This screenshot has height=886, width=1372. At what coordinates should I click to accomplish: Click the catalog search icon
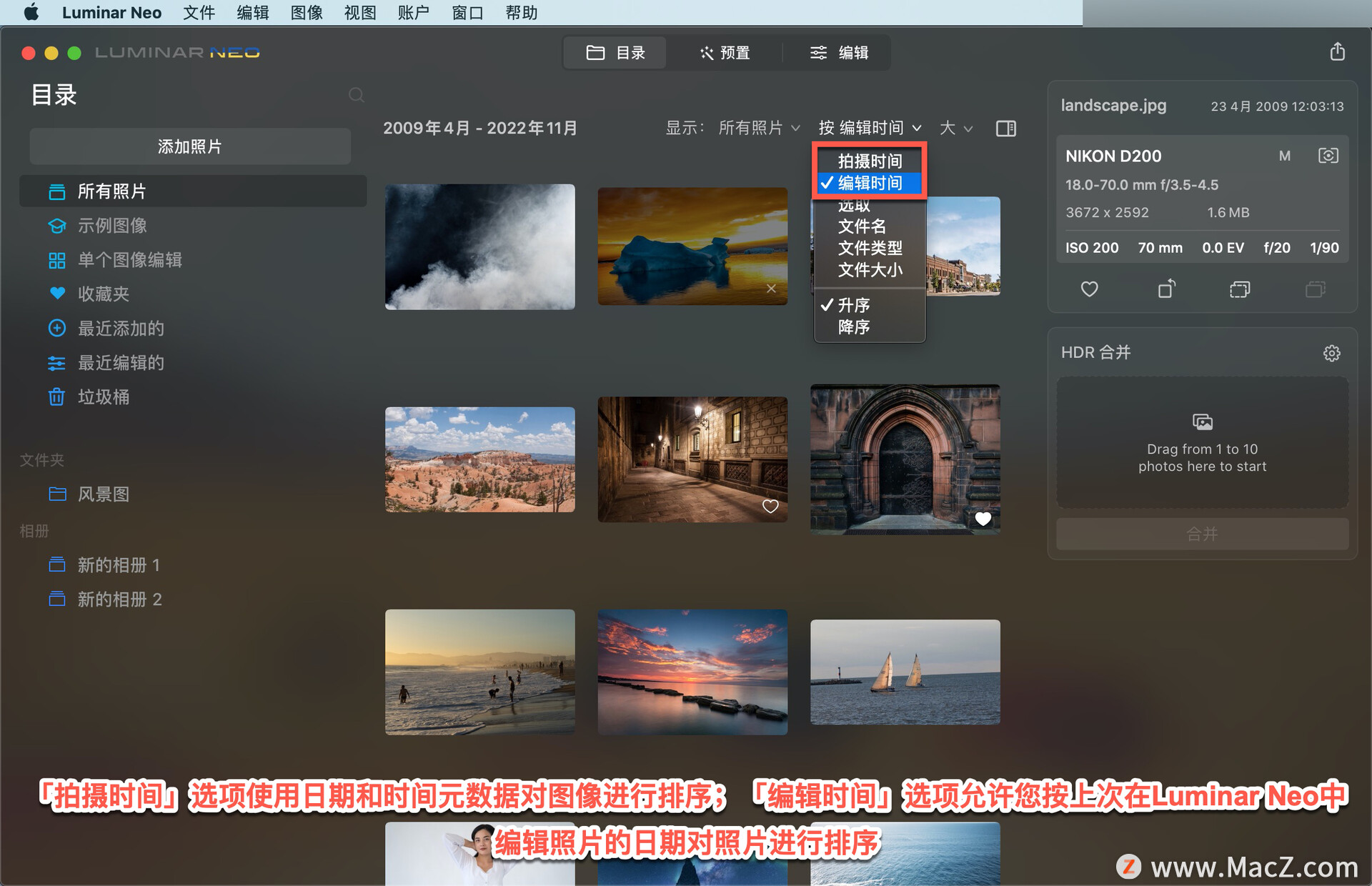click(356, 95)
